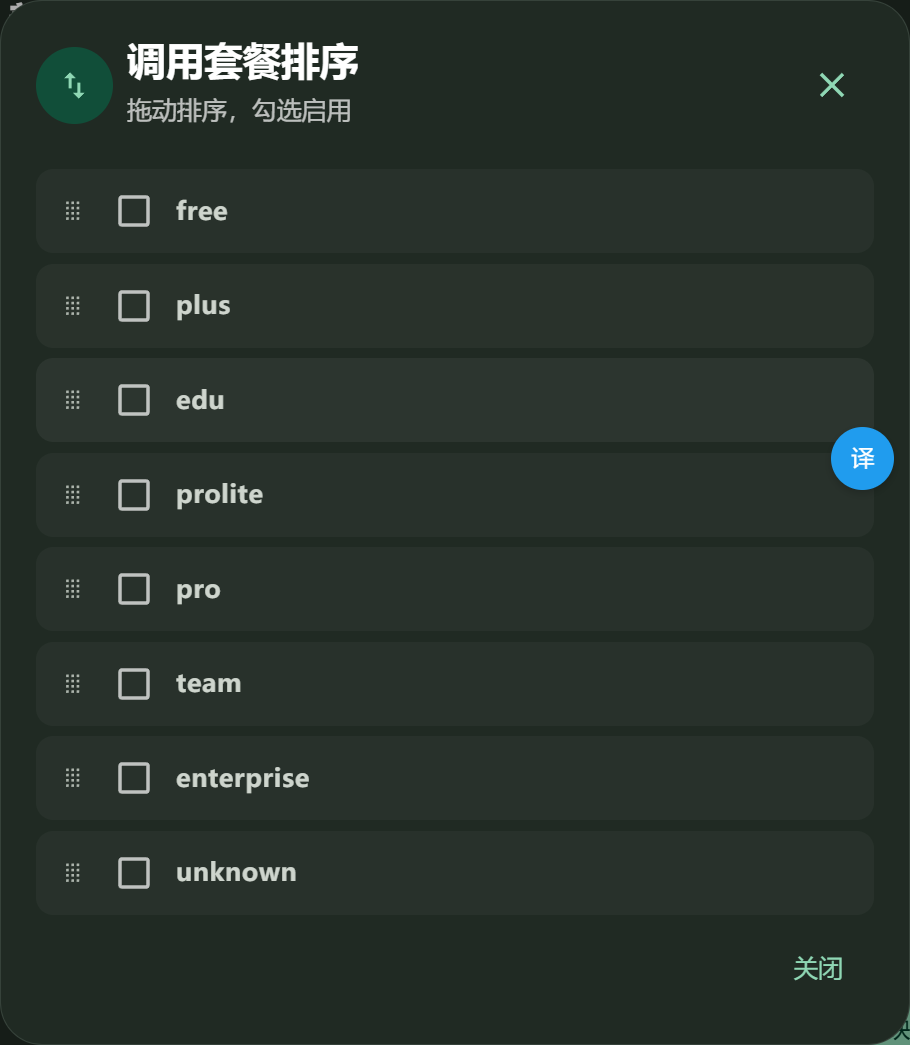Click the prolite row drag handle
This screenshot has width=910, height=1045.
[73, 495]
